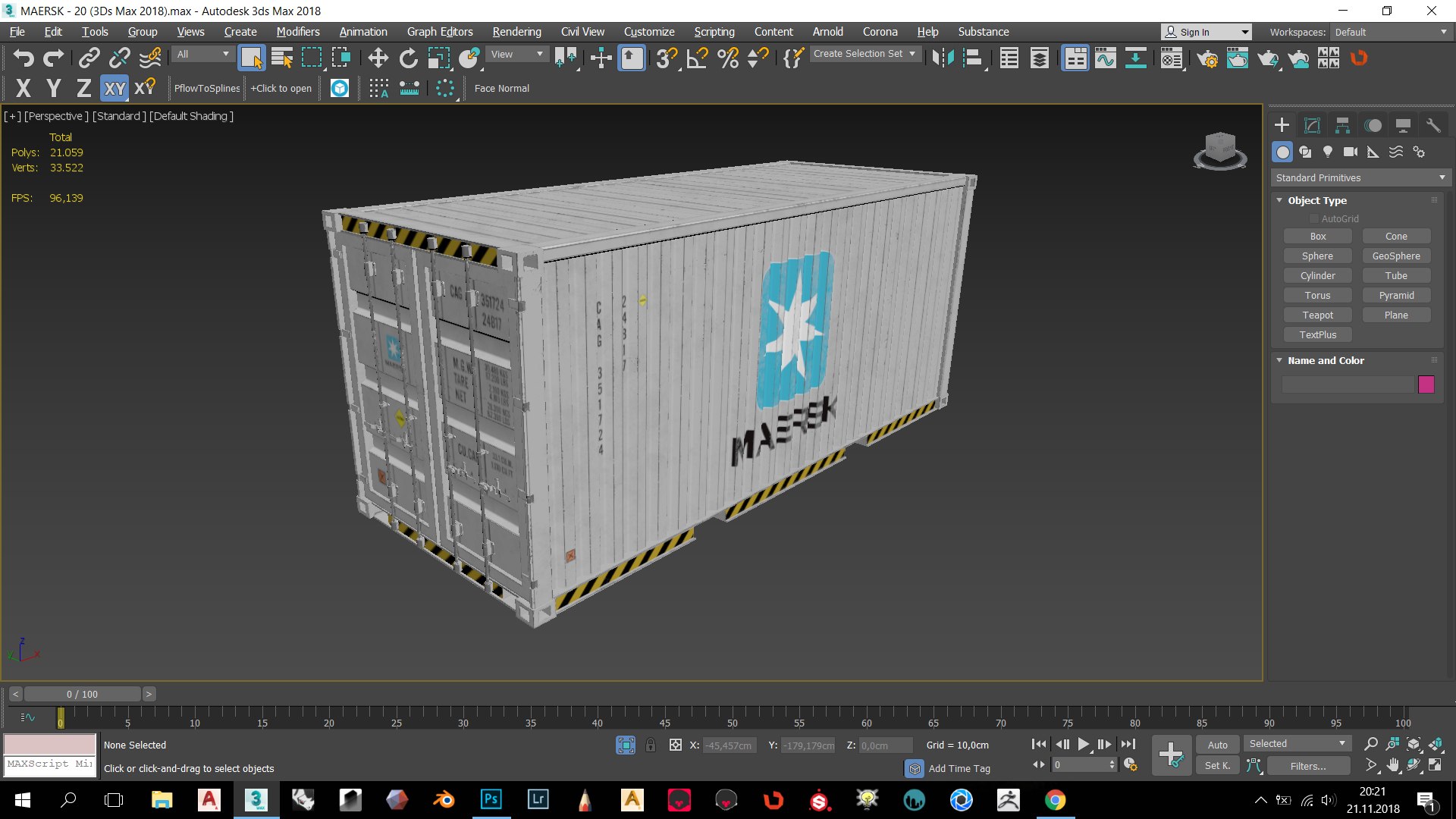The height and width of the screenshot is (819, 1456).
Task: Click the Render Production teapot
Action: (1268, 58)
